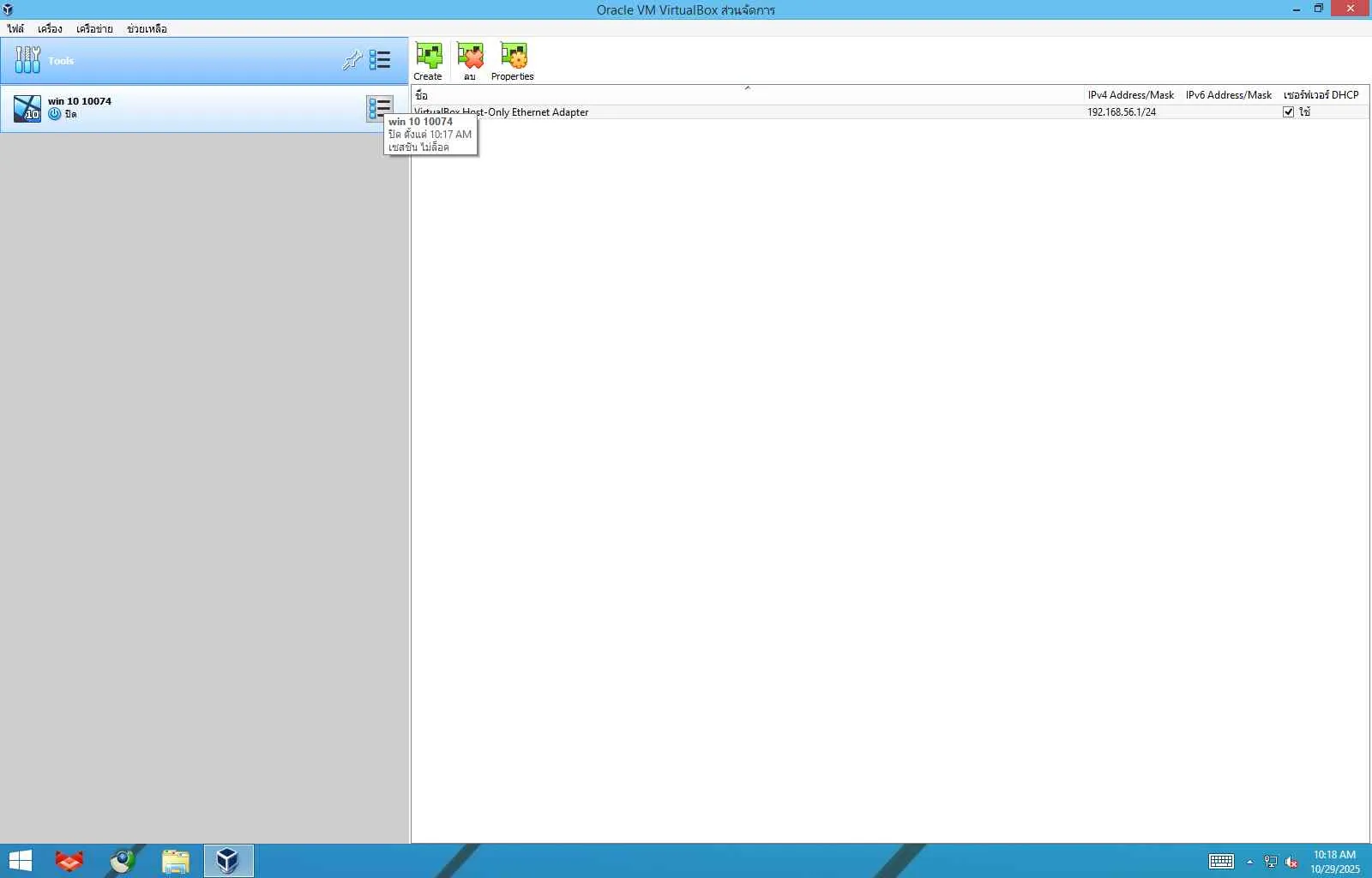Click the Tools wrench-and-screwdriver icon
Image resolution: width=1372 pixels, height=878 pixels.
tap(27, 60)
